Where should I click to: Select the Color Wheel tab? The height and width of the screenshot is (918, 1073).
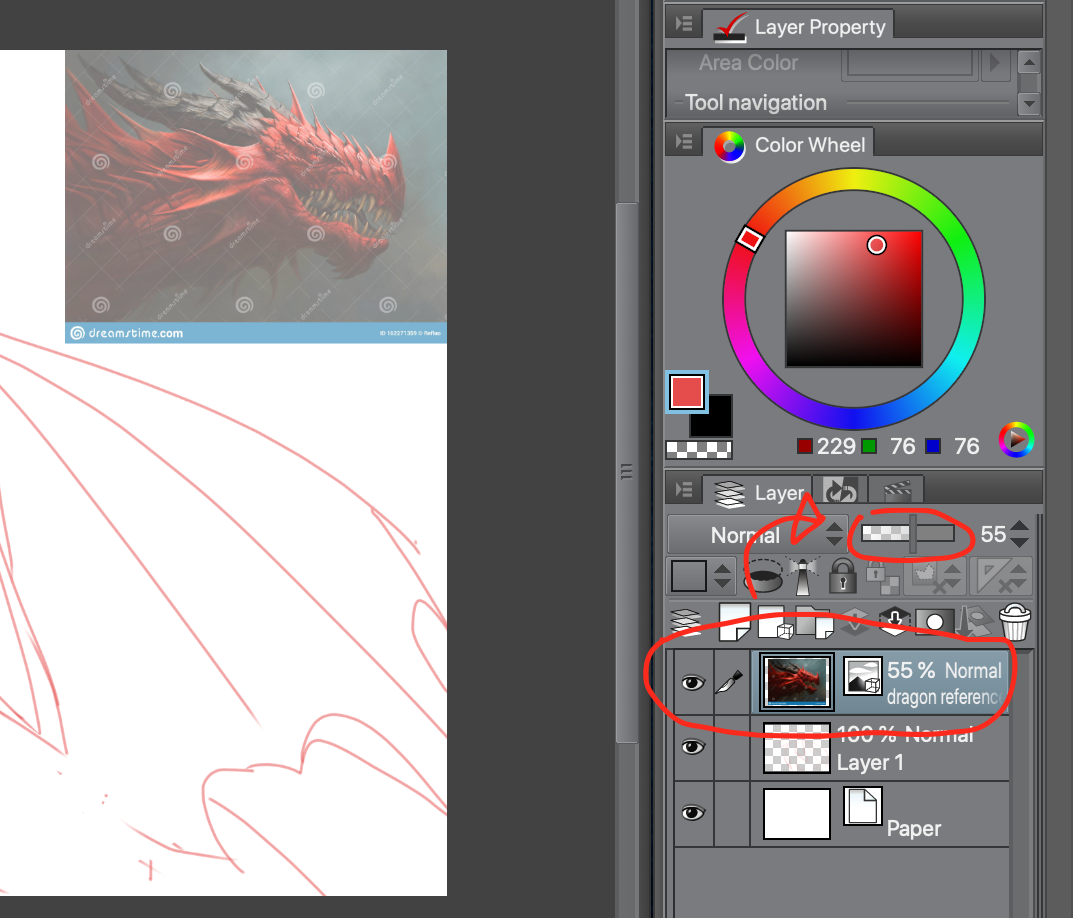pyautogui.click(x=788, y=145)
